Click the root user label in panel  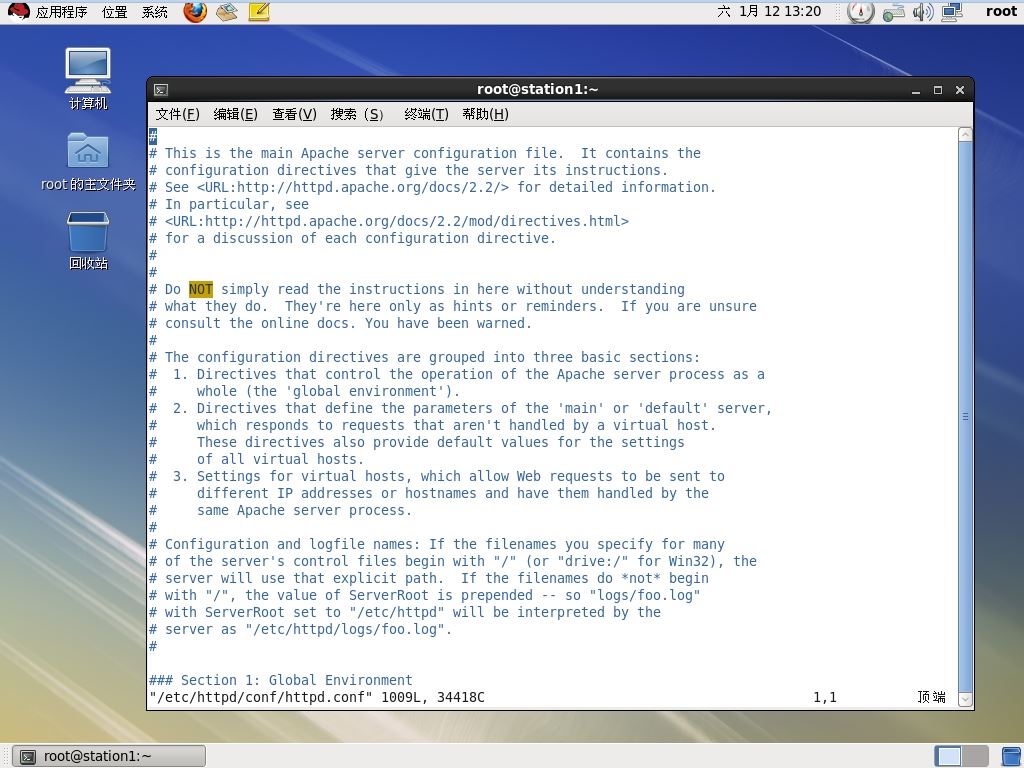1001,11
